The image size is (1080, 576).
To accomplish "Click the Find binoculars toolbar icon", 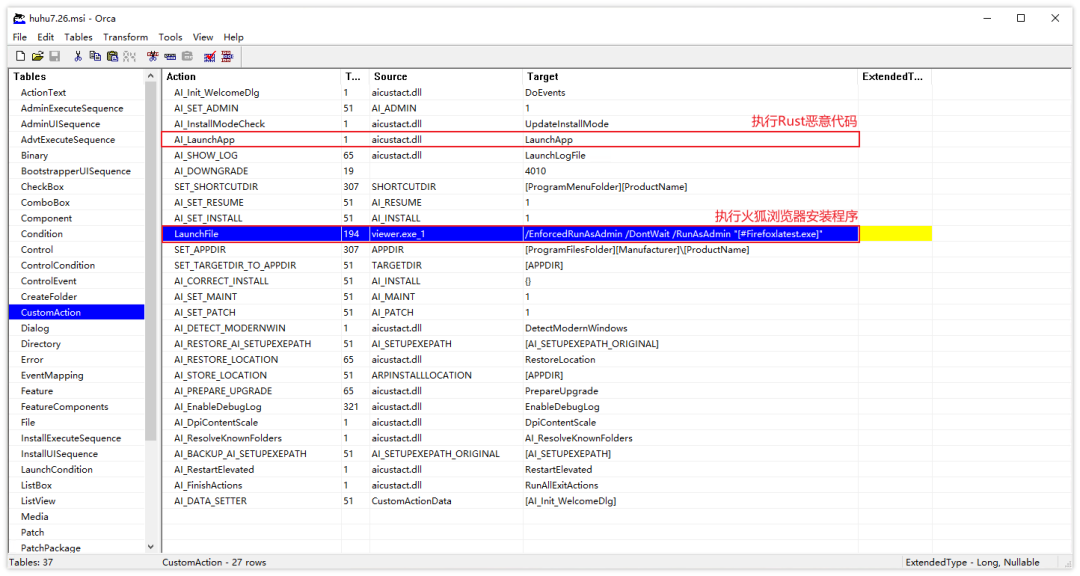I will pos(129,56).
